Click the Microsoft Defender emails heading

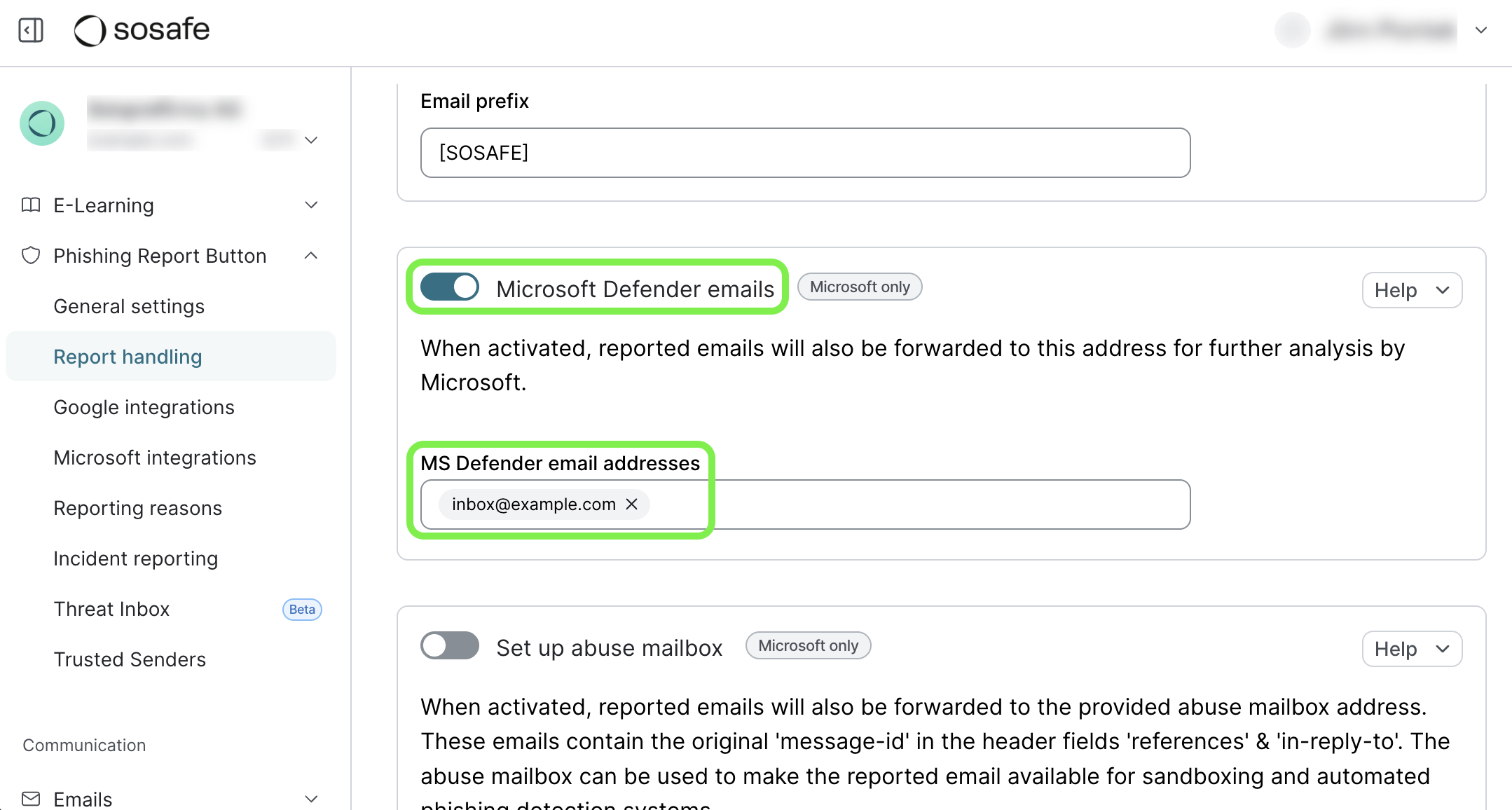point(635,289)
